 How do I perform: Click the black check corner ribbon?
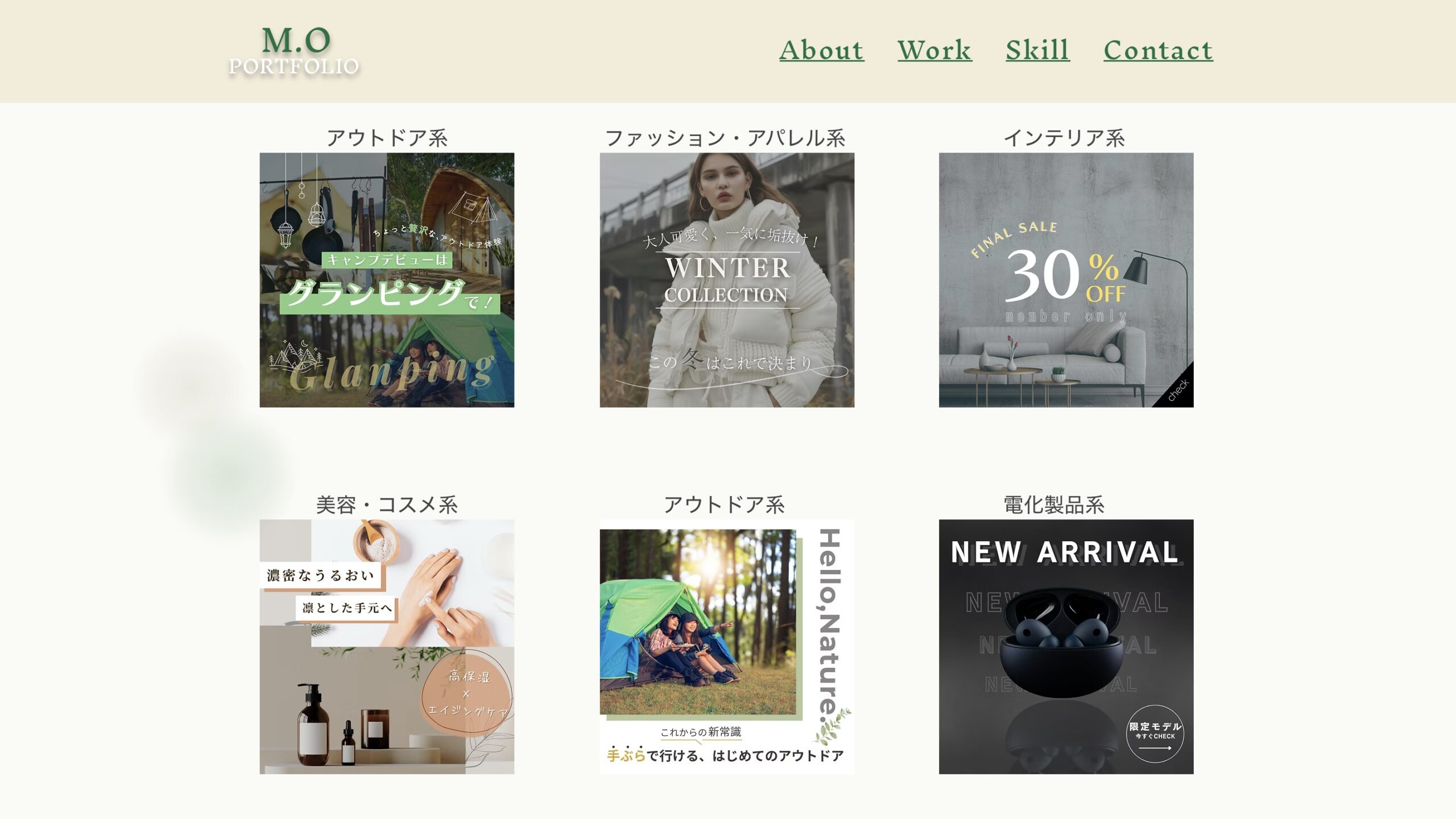point(1178,391)
